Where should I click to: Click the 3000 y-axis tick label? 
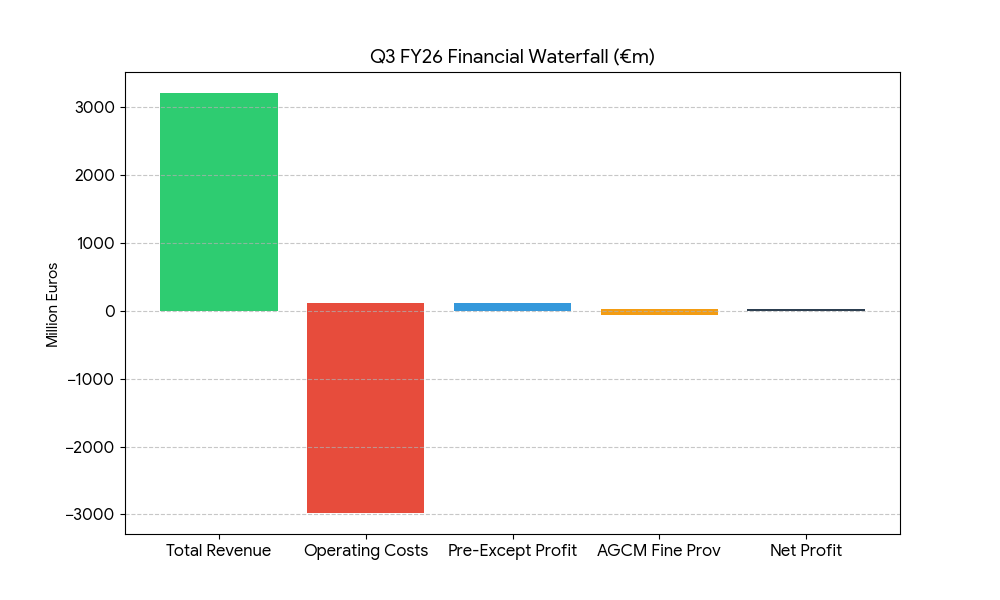(94, 108)
